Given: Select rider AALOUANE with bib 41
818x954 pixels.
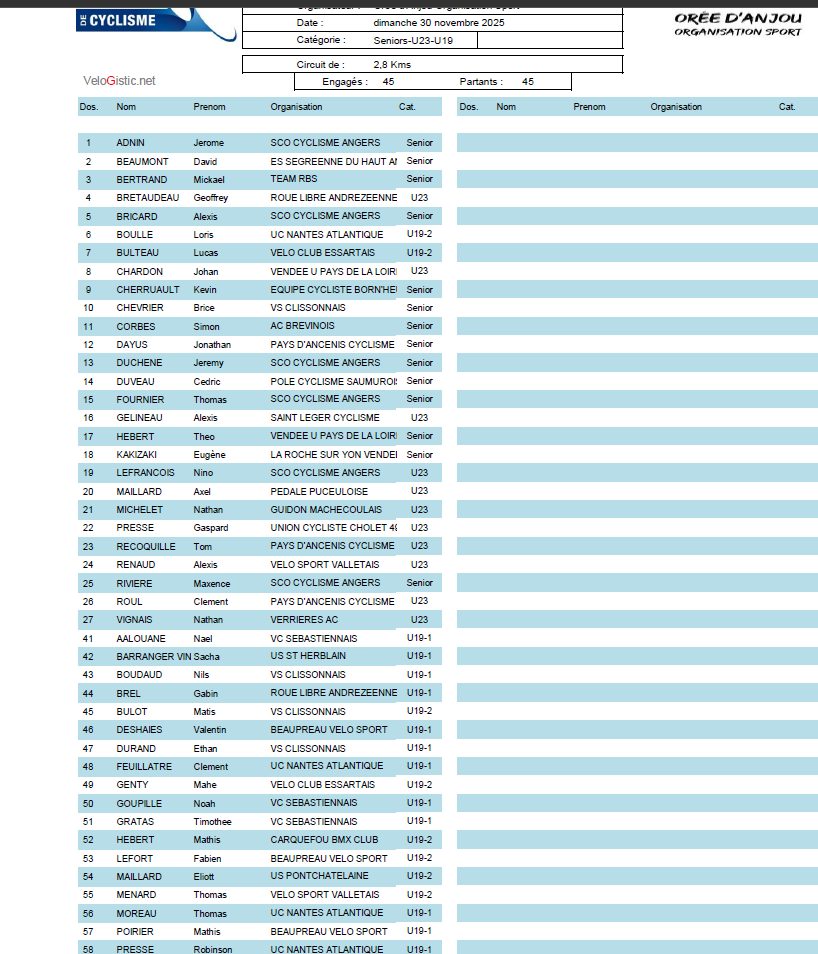Looking at the screenshot, I should point(137,638).
